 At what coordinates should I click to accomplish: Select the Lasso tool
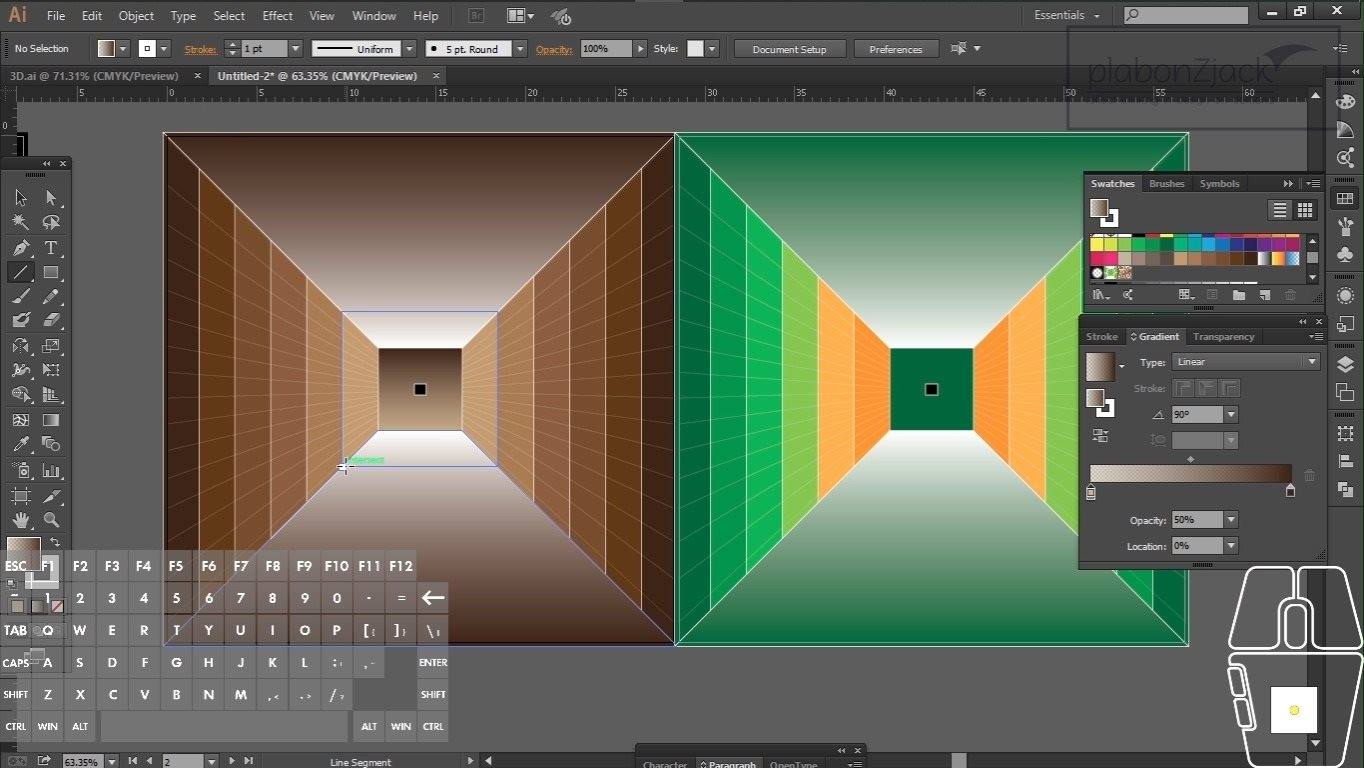pos(51,222)
